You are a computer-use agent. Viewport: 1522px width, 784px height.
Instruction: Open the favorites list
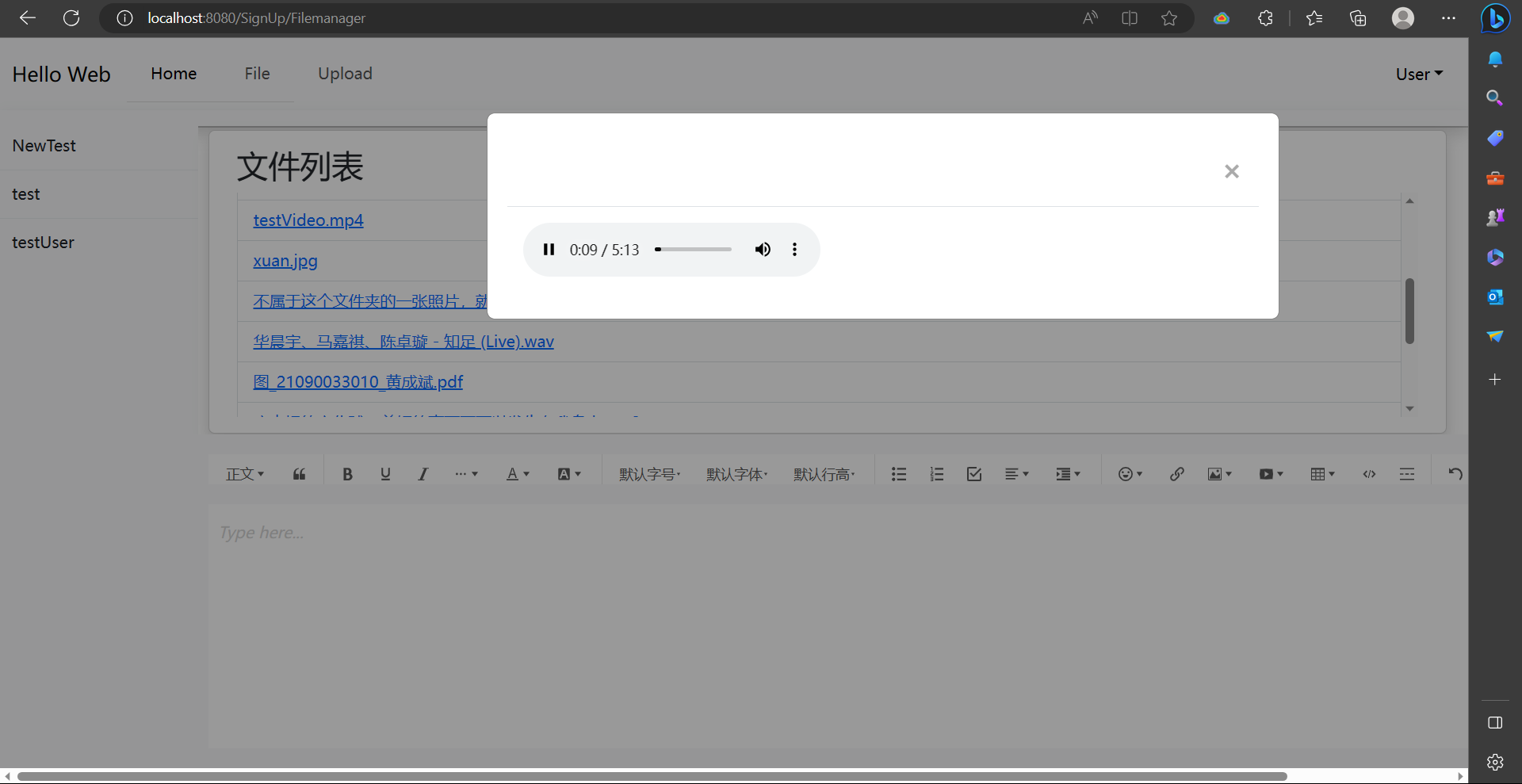click(1314, 18)
